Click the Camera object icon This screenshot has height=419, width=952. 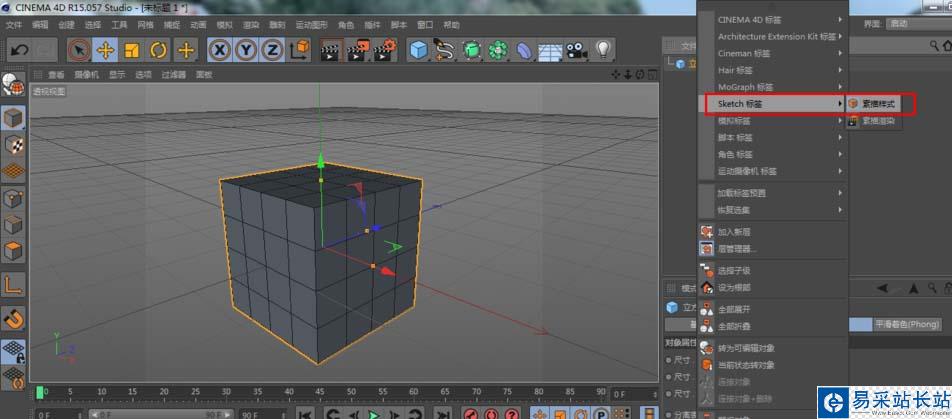point(576,49)
